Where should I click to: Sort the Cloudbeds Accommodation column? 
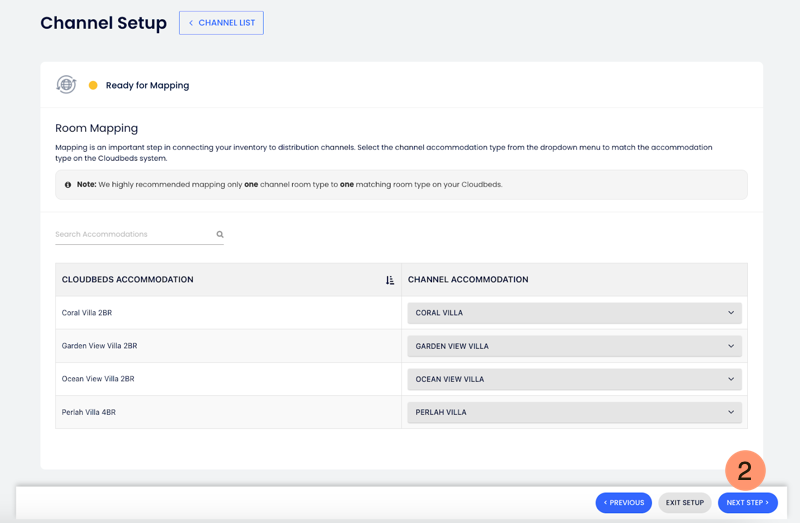click(x=390, y=280)
